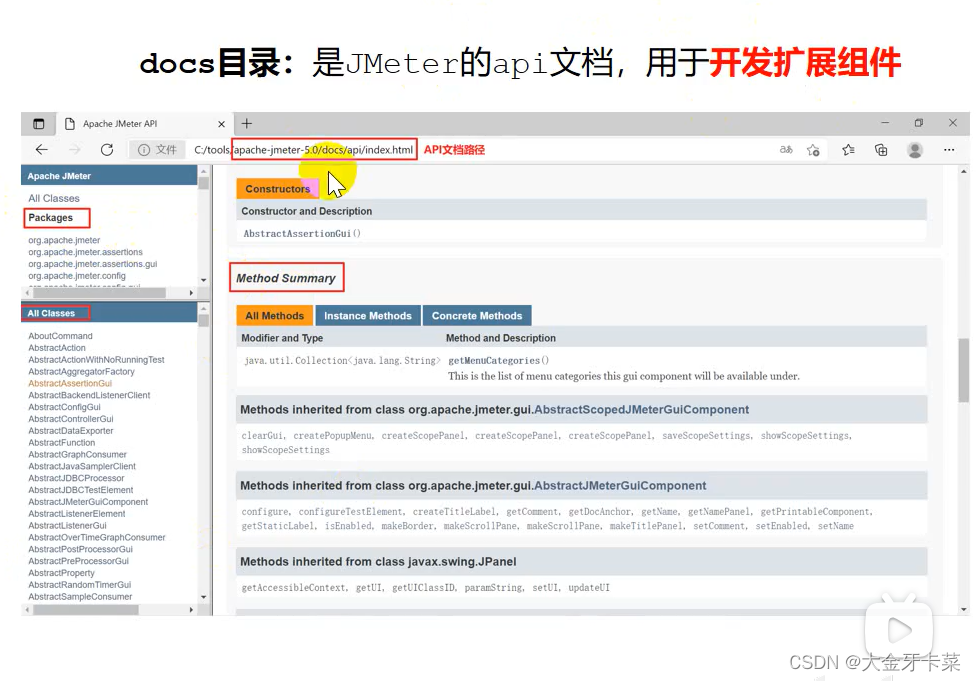
Task: Open package org.apache.jmeter.assertions.gui
Action: [93, 264]
